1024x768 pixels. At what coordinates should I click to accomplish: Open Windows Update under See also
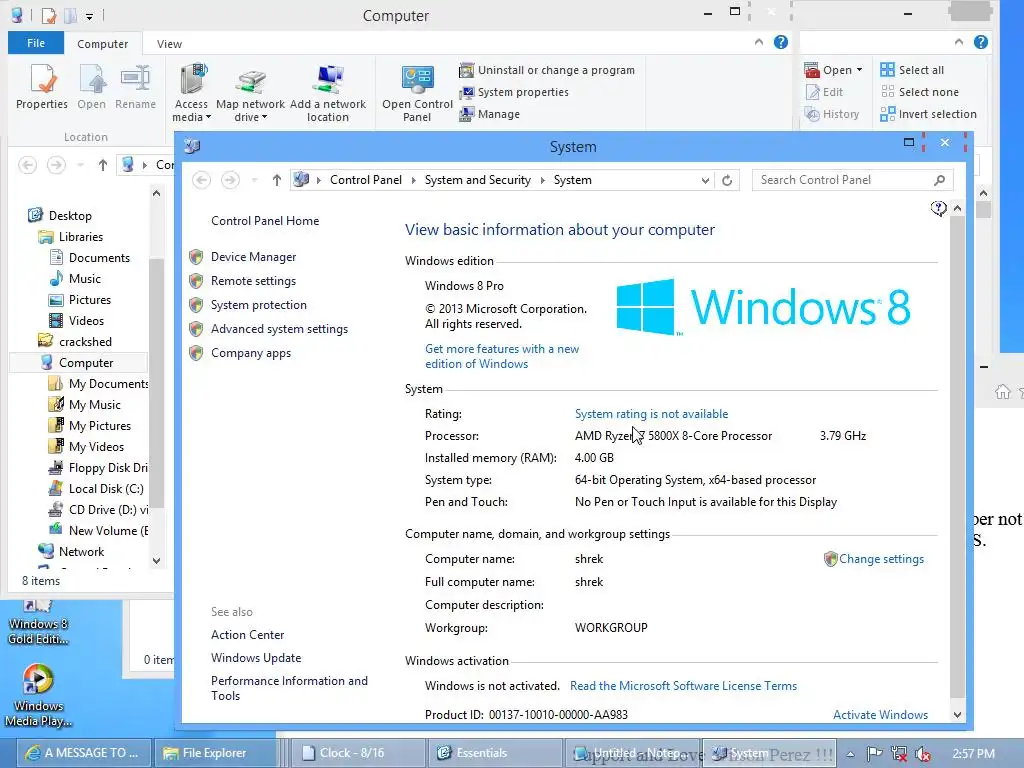pyautogui.click(x=256, y=658)
